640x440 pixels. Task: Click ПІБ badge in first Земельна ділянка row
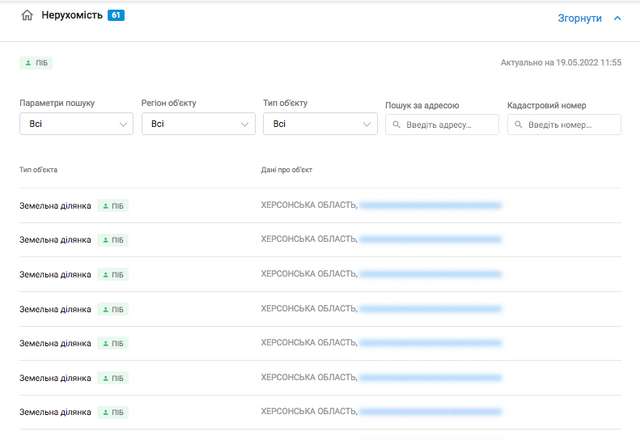tap(113, 206)
